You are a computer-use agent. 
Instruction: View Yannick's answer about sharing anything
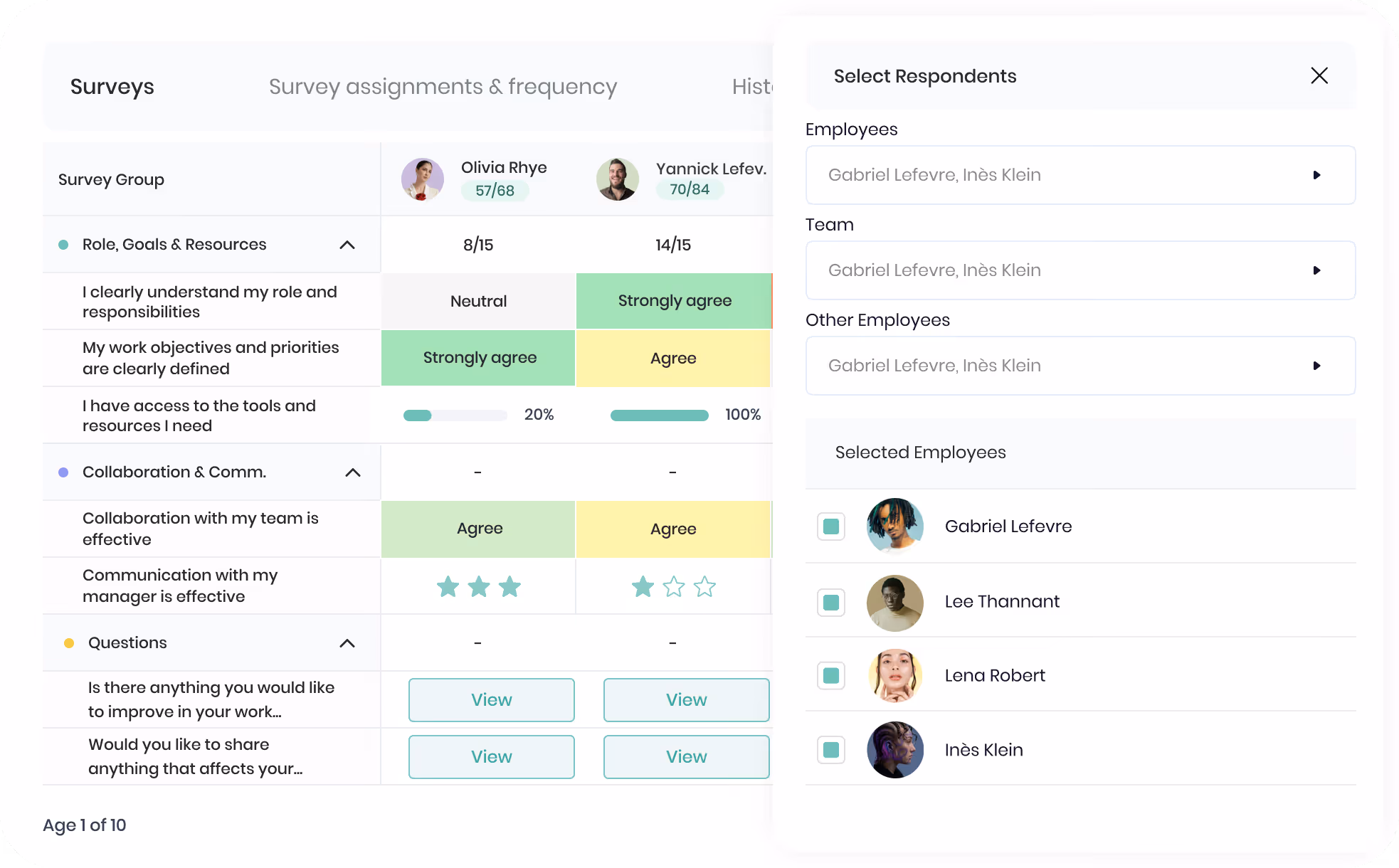(687, 757)
